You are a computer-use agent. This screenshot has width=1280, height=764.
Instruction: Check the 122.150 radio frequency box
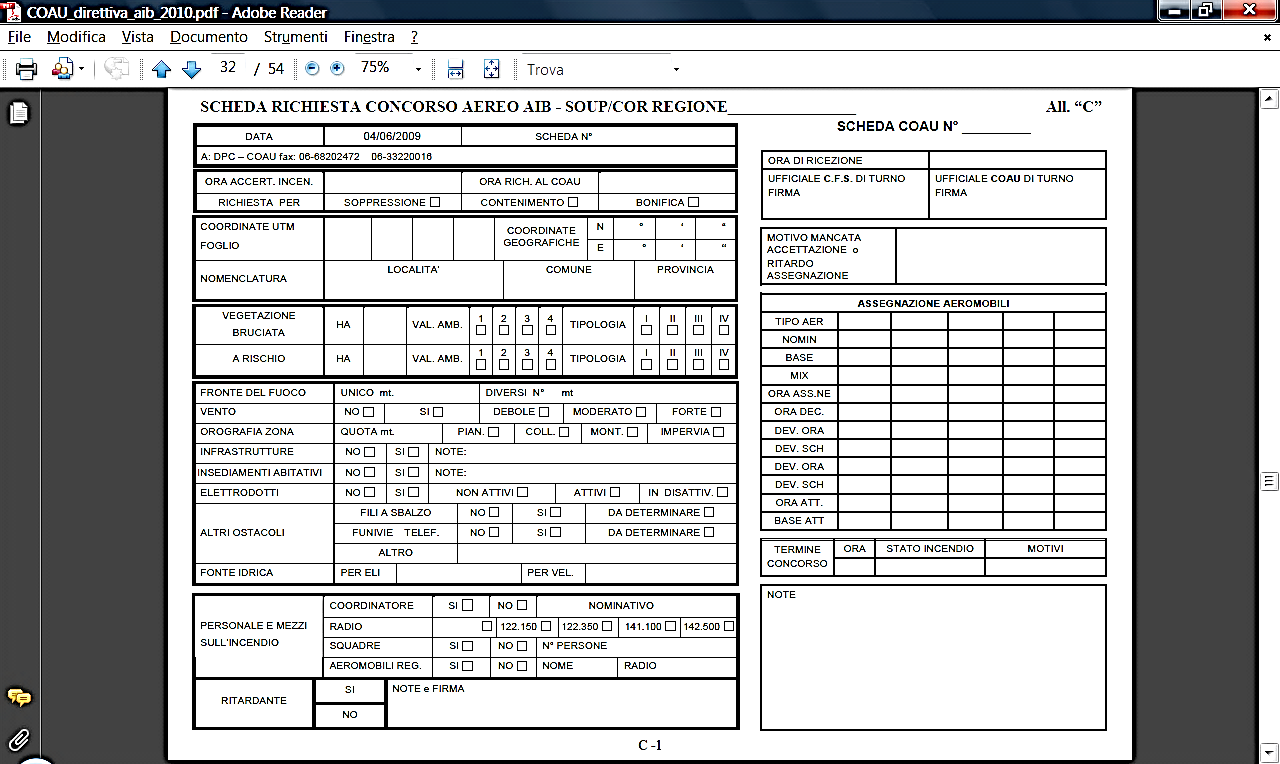pos(545,626)
